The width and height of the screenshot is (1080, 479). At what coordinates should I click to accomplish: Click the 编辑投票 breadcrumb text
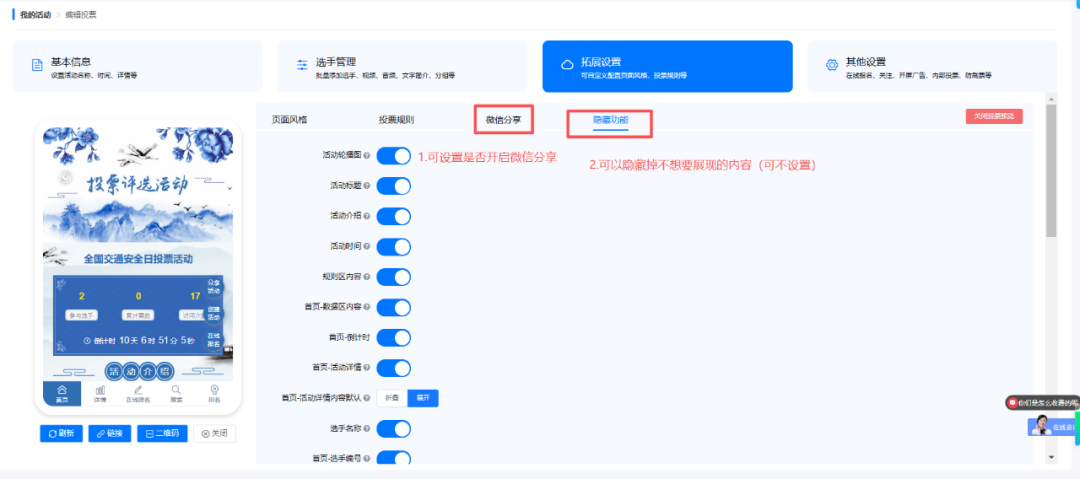(x=81, y=14)
